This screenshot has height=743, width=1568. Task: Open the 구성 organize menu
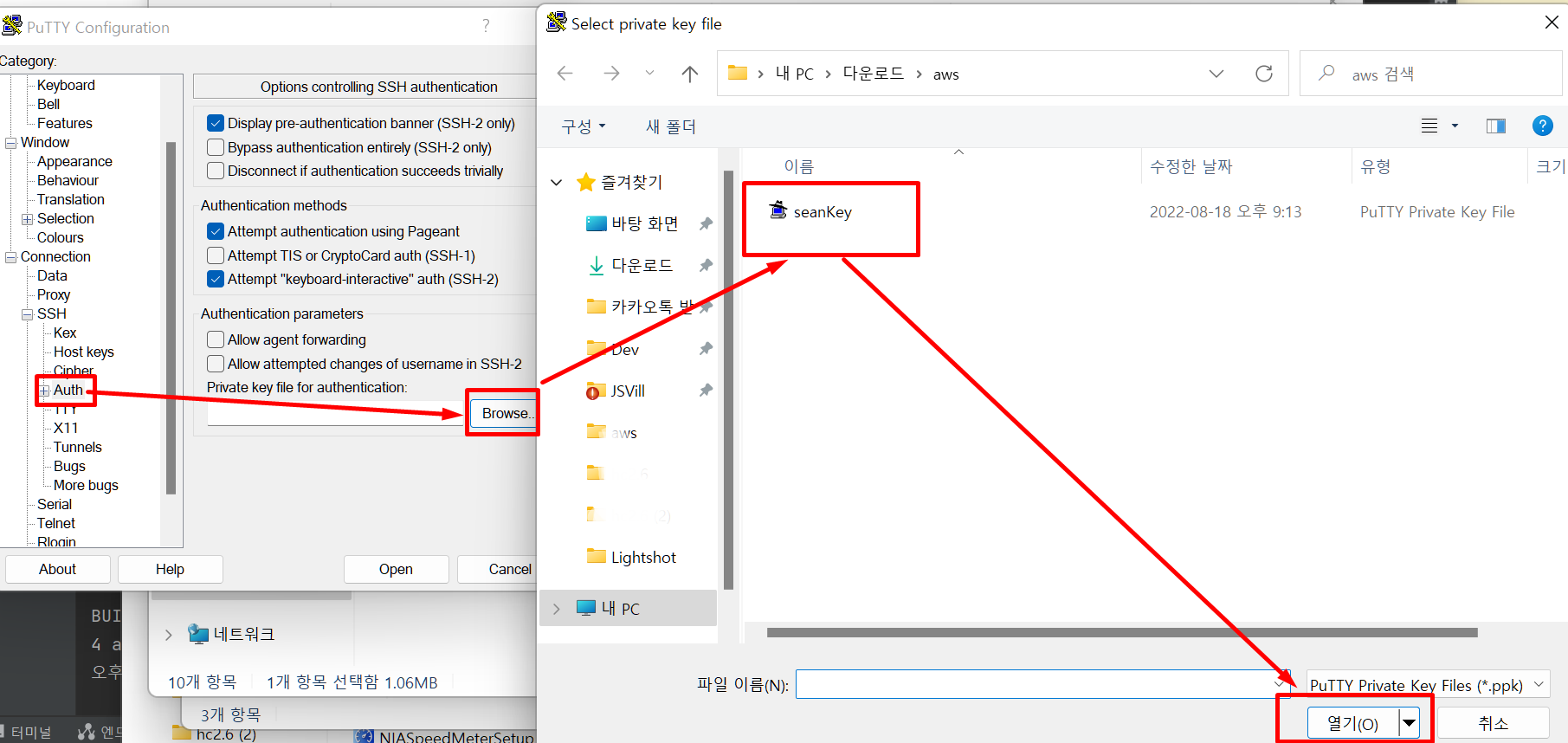(583, 126)
